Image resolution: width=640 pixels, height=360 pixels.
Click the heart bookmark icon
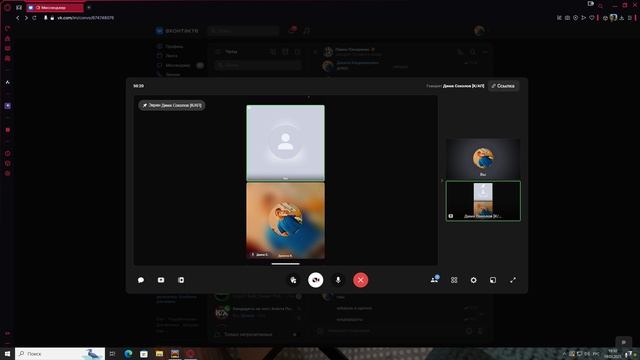click(x=592, y=18)
